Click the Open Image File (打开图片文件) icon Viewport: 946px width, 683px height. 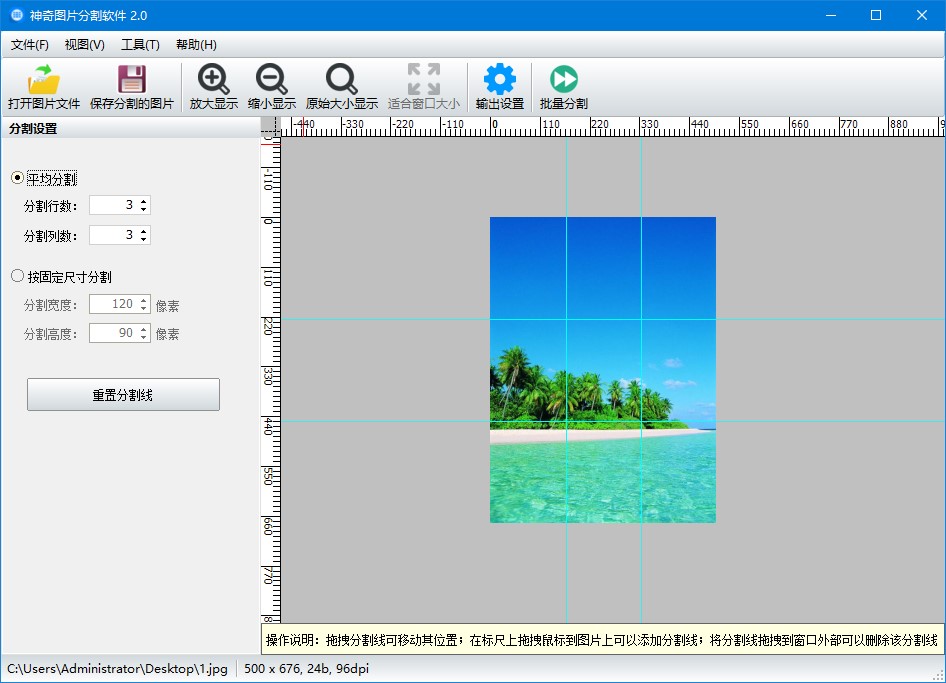point(44,80)
